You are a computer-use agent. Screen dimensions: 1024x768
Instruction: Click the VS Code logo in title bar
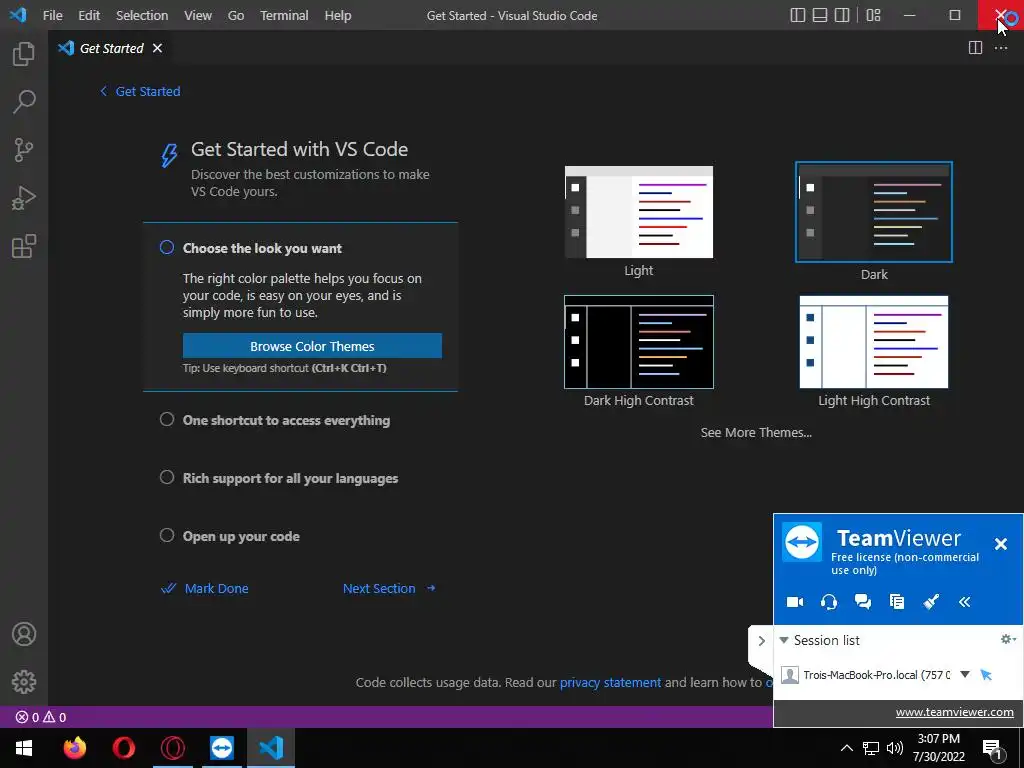click(18, 14)
